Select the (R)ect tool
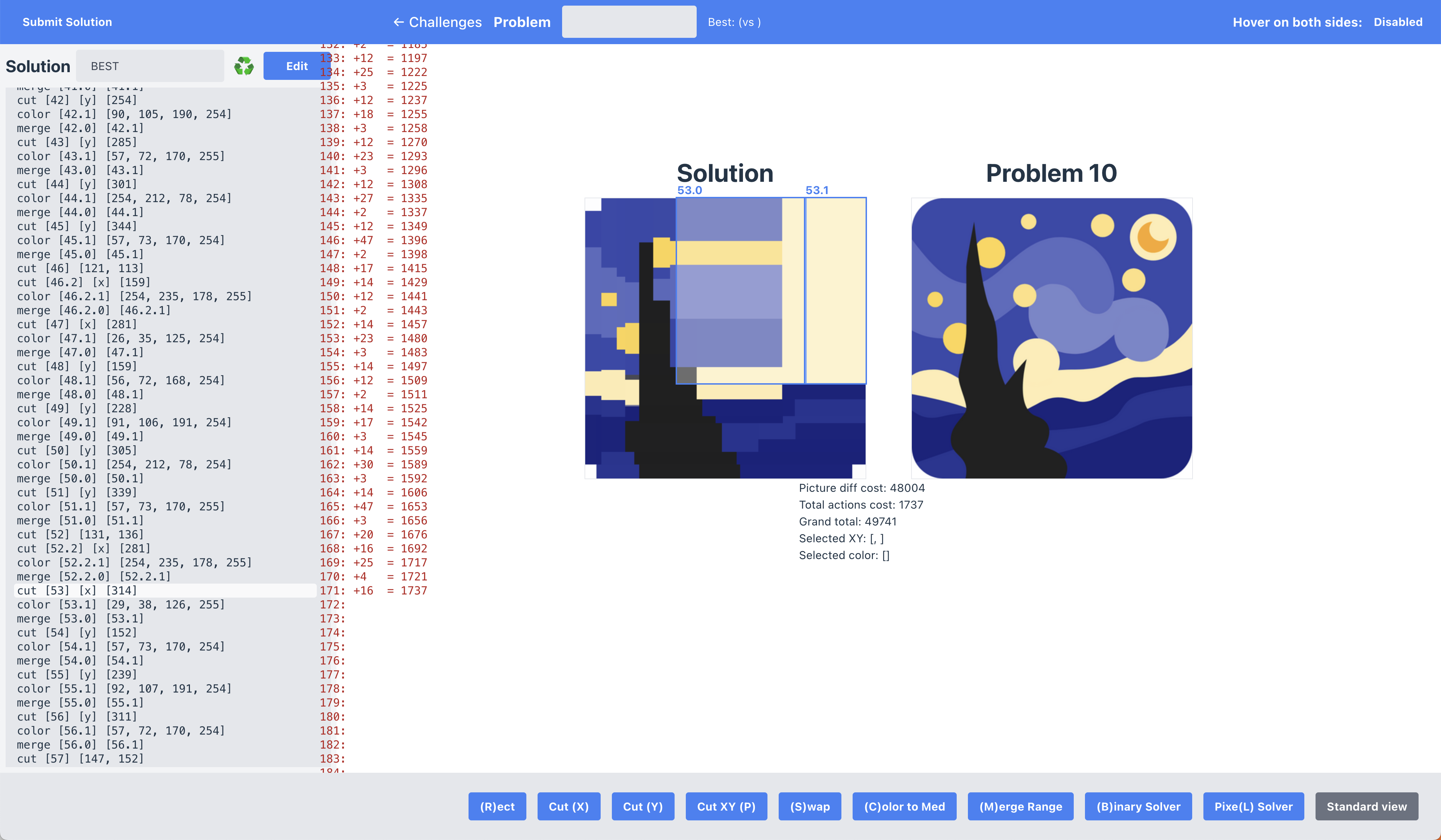The image size is (1441, 840). [x=497, y=806]
